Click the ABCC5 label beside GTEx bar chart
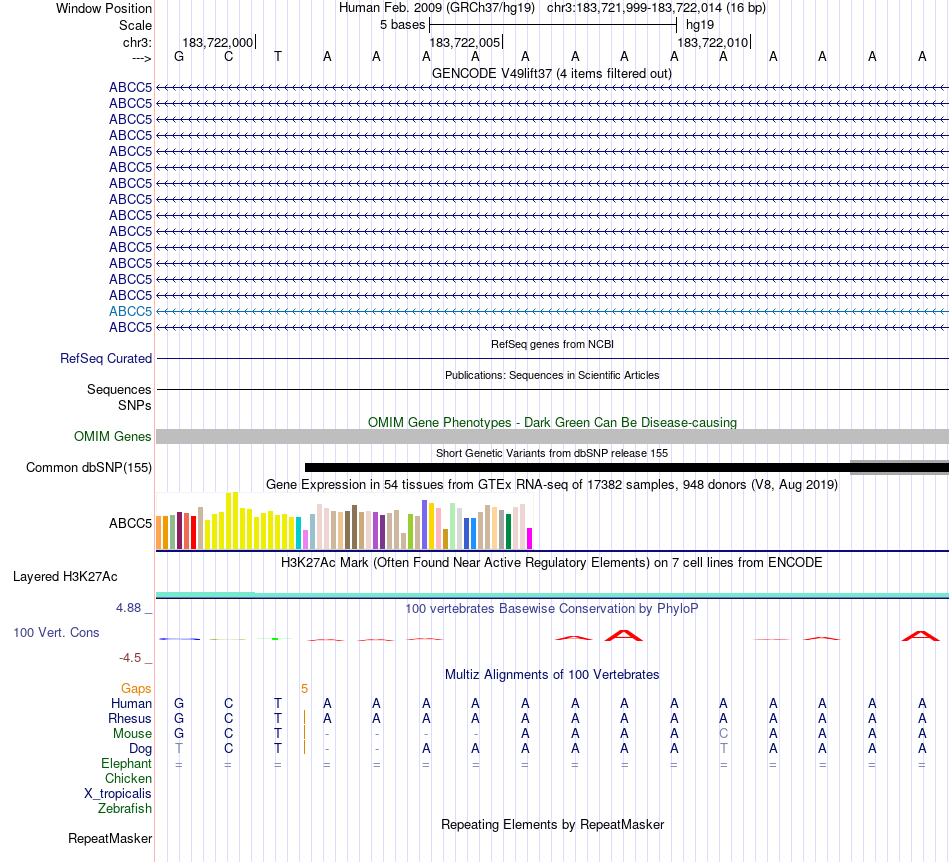 [130, 523]
